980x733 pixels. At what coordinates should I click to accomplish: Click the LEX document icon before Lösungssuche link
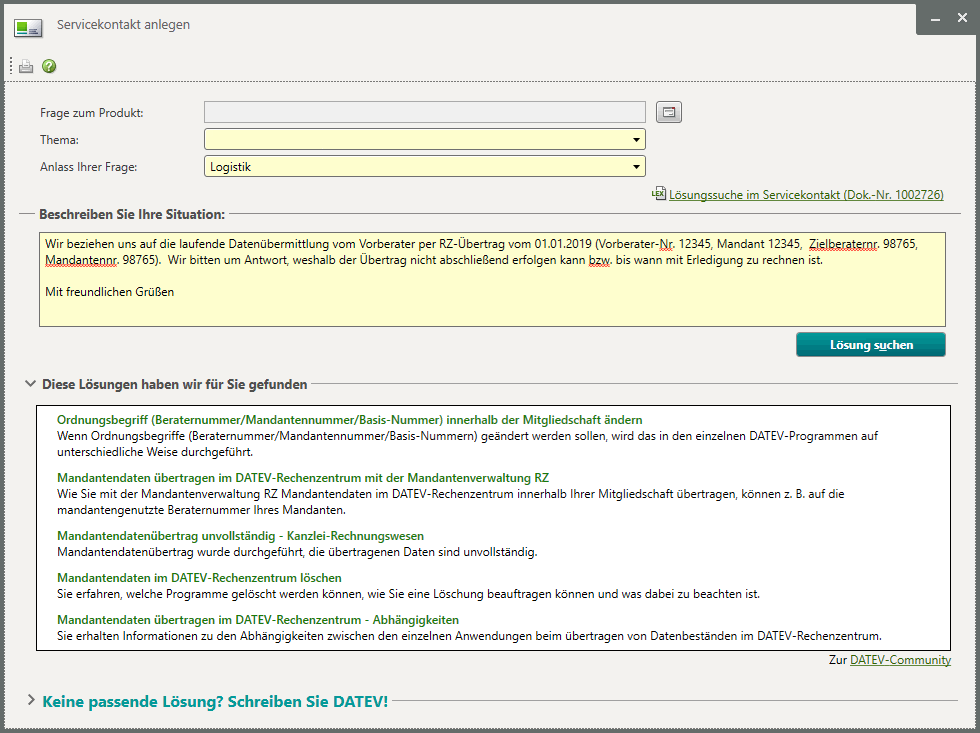click(659, 194)
